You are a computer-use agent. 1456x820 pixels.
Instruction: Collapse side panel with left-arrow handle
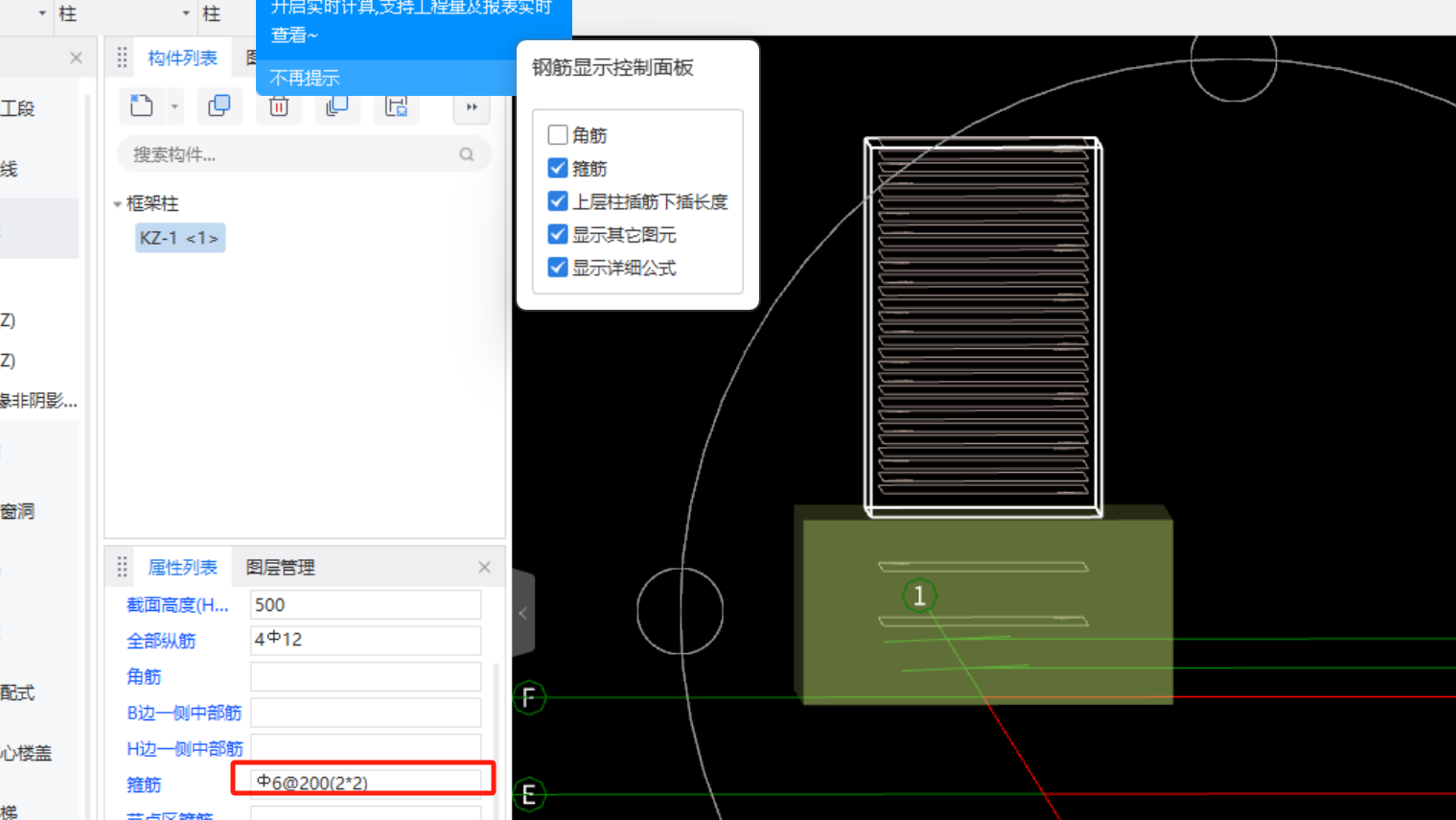point(523,613)
